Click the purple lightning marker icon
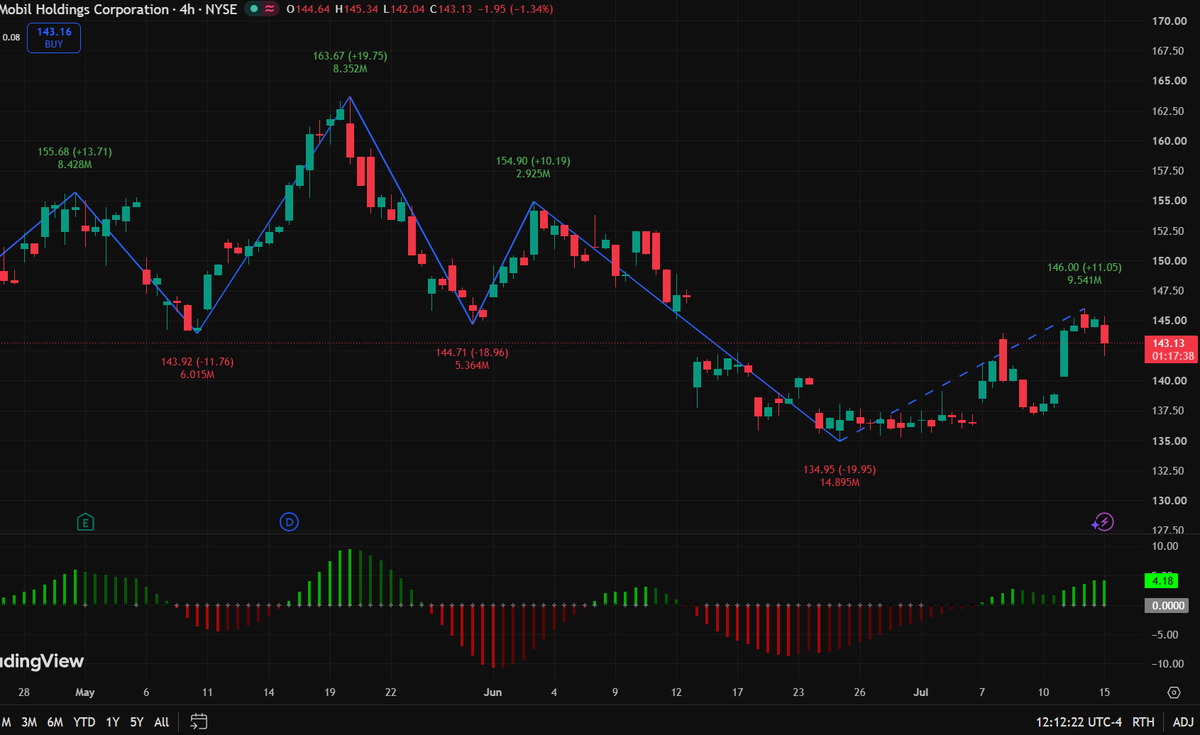 click(1102, 521)
